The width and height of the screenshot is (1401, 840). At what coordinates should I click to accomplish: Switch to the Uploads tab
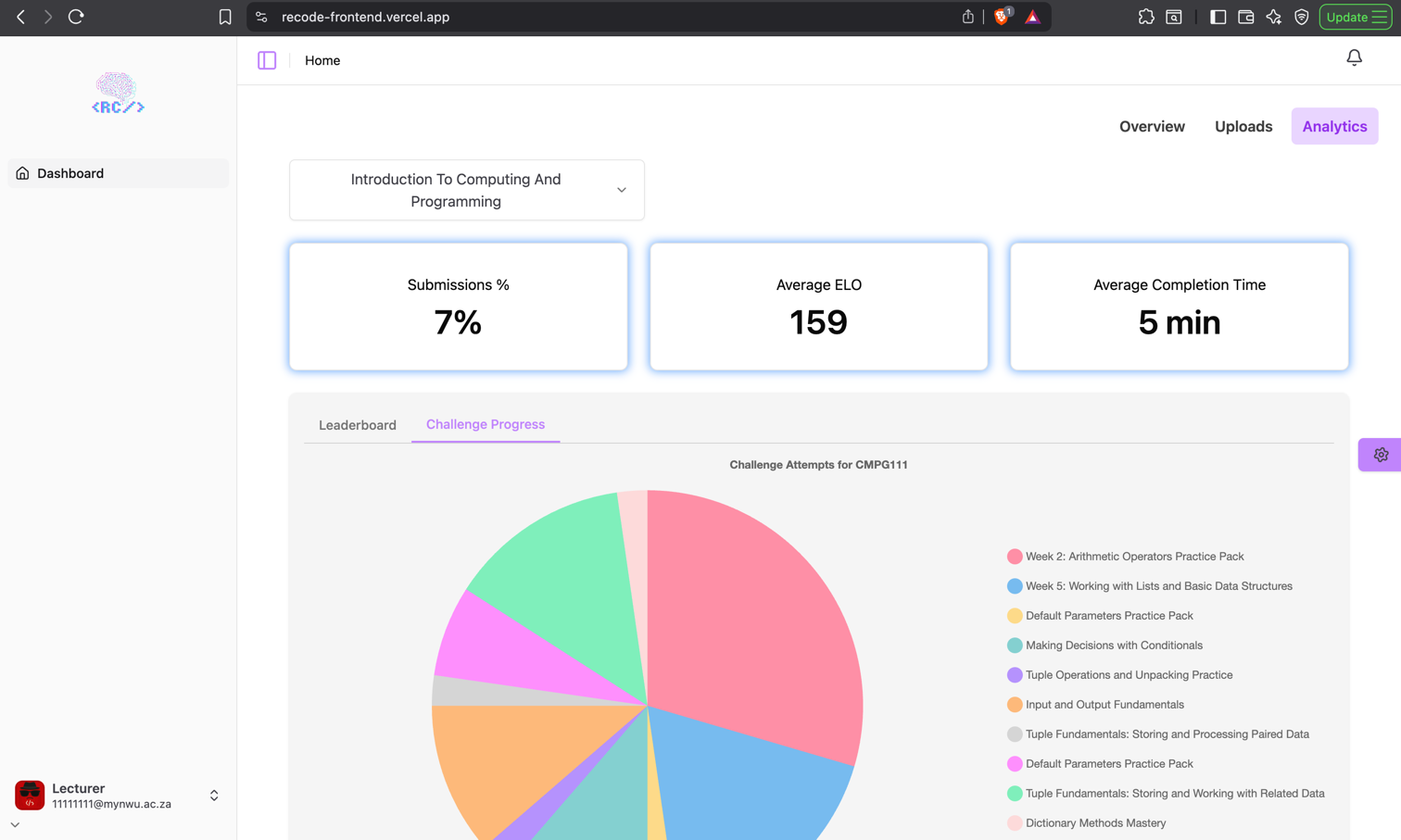point(1243,126)
